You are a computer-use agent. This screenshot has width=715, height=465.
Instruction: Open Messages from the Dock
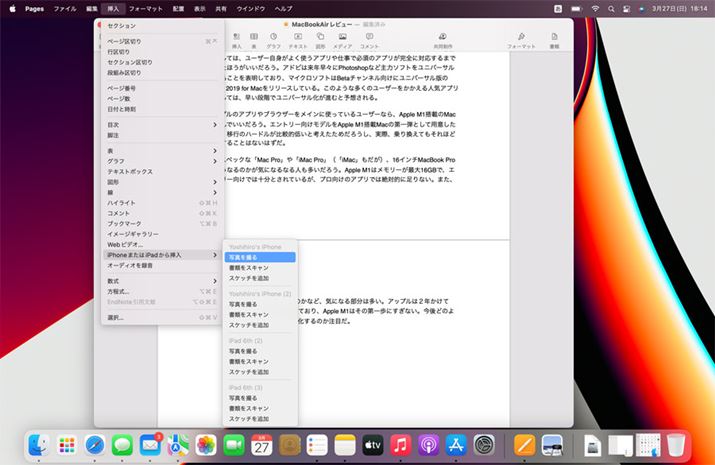coord(122,445)
